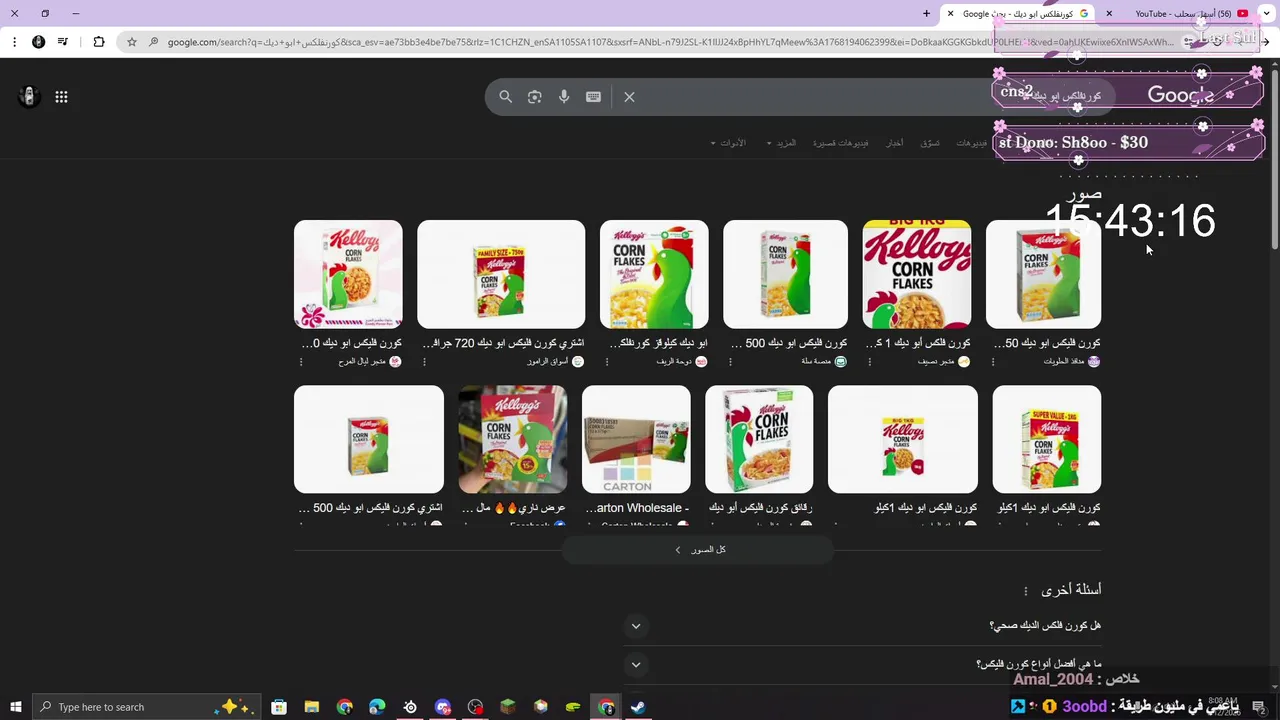Screen dimensions: 1280x720
Task: Expand the المزيد more menu
Action: click(x=781, y=143)
